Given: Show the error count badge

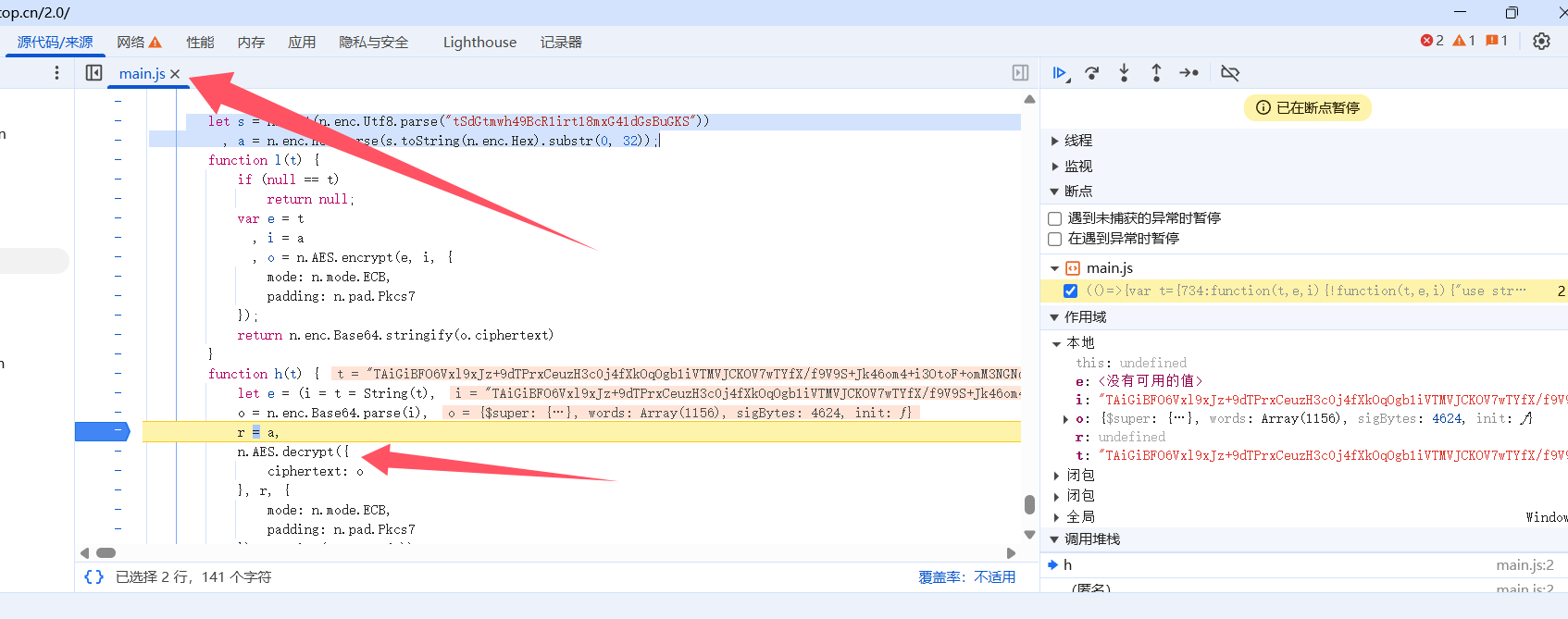Looking at the screenshot, I should (1432, 41).
